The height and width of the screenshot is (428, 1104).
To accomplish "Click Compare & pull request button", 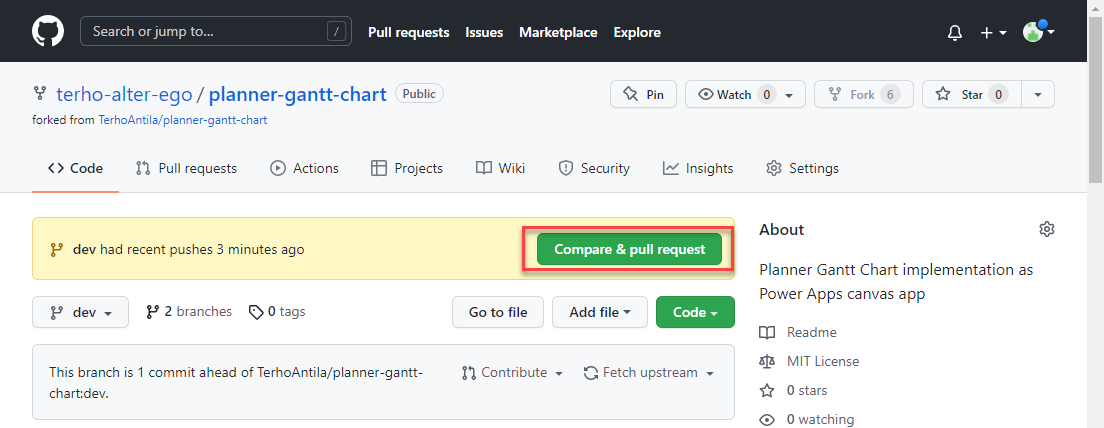I will pyautogui.click(x=629, y=249).
